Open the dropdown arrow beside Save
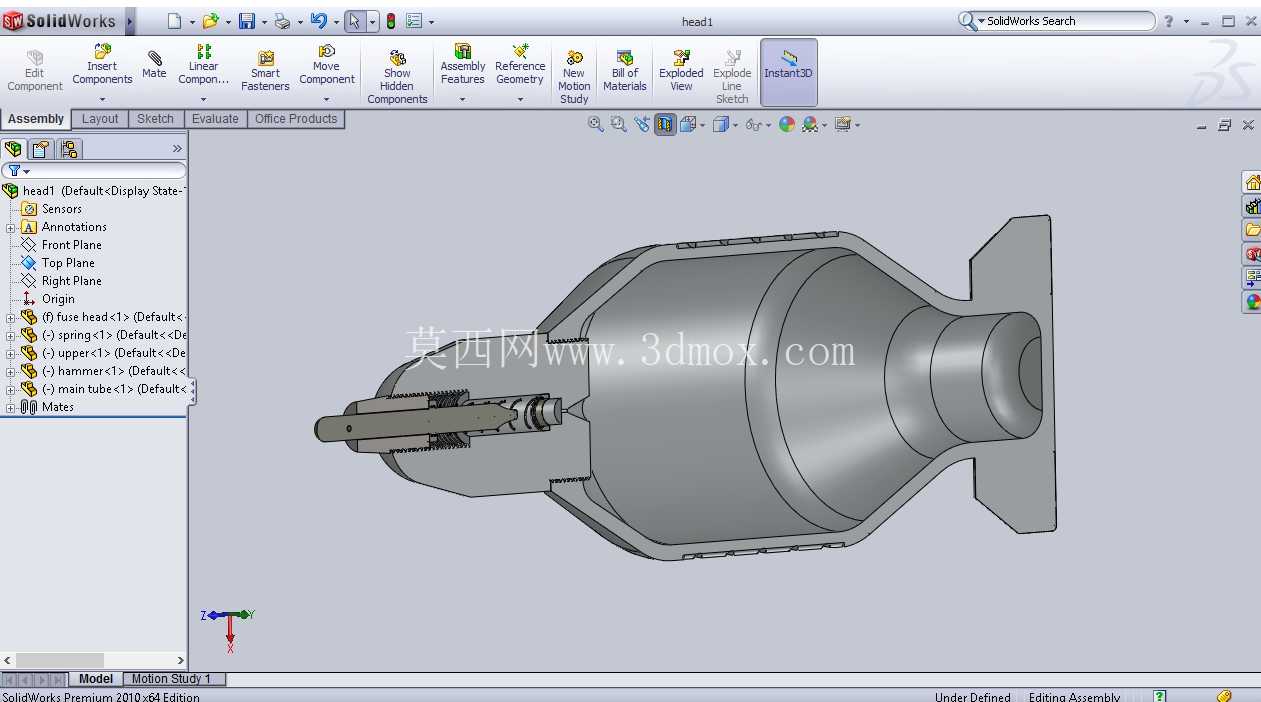Viewport: 1261px width, 702px height. (x=263, y=22)
